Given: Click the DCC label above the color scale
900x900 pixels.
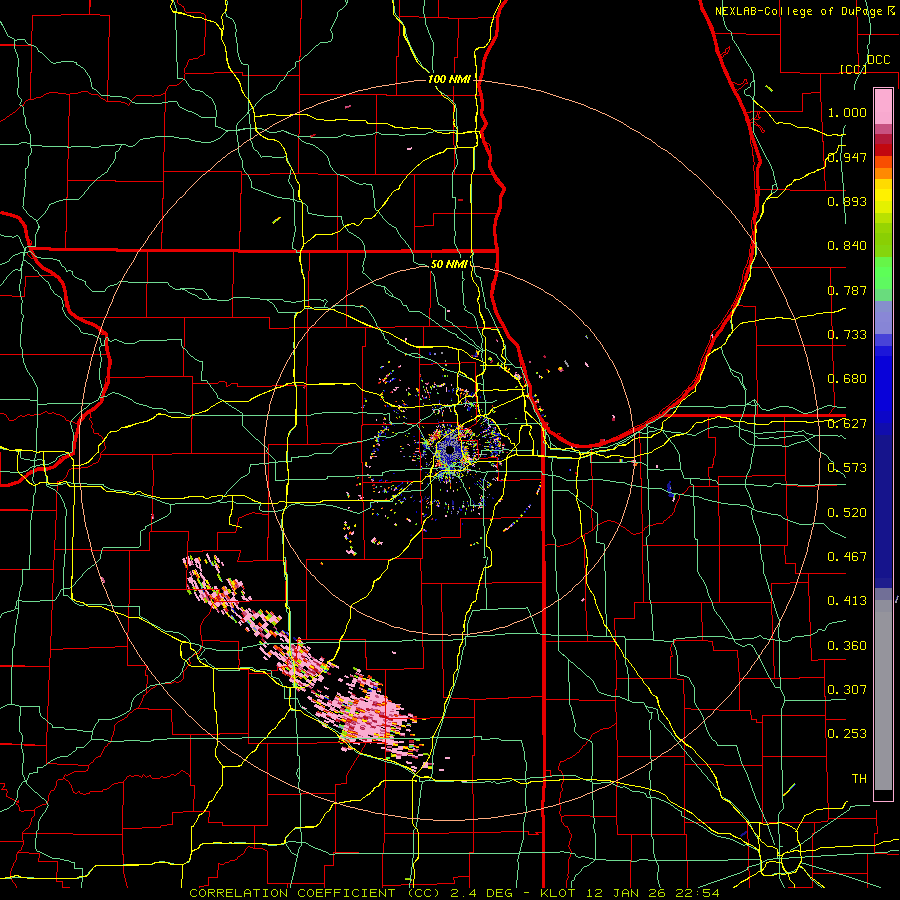Looking at the screenshot, I should pos(878,60).
